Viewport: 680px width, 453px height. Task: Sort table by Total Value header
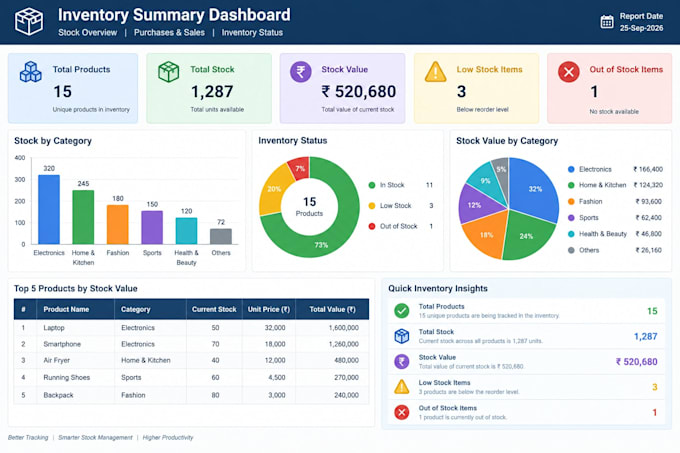click(x=332, y=309)
